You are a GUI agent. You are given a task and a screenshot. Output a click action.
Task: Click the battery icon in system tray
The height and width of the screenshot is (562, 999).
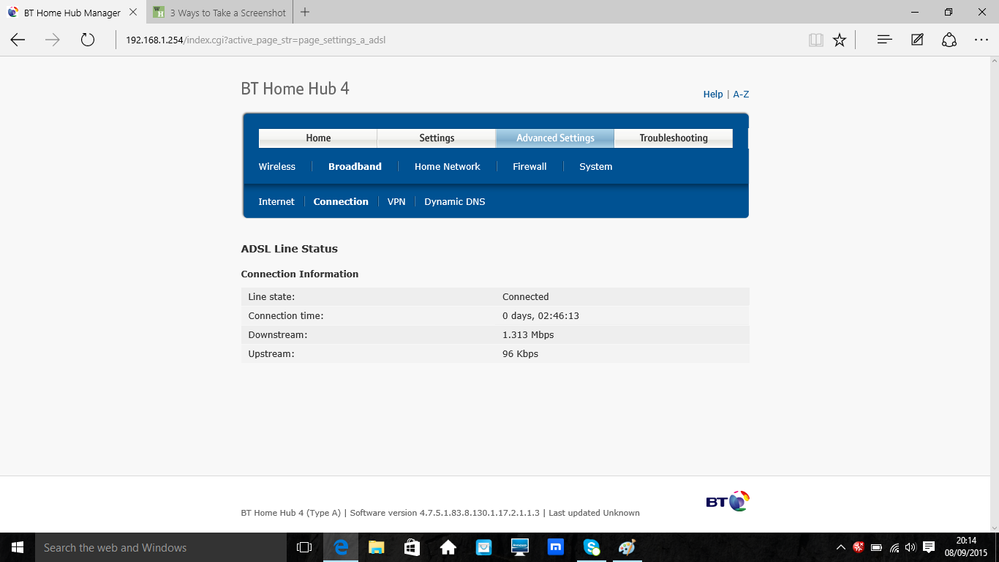(x=877, y=547)
